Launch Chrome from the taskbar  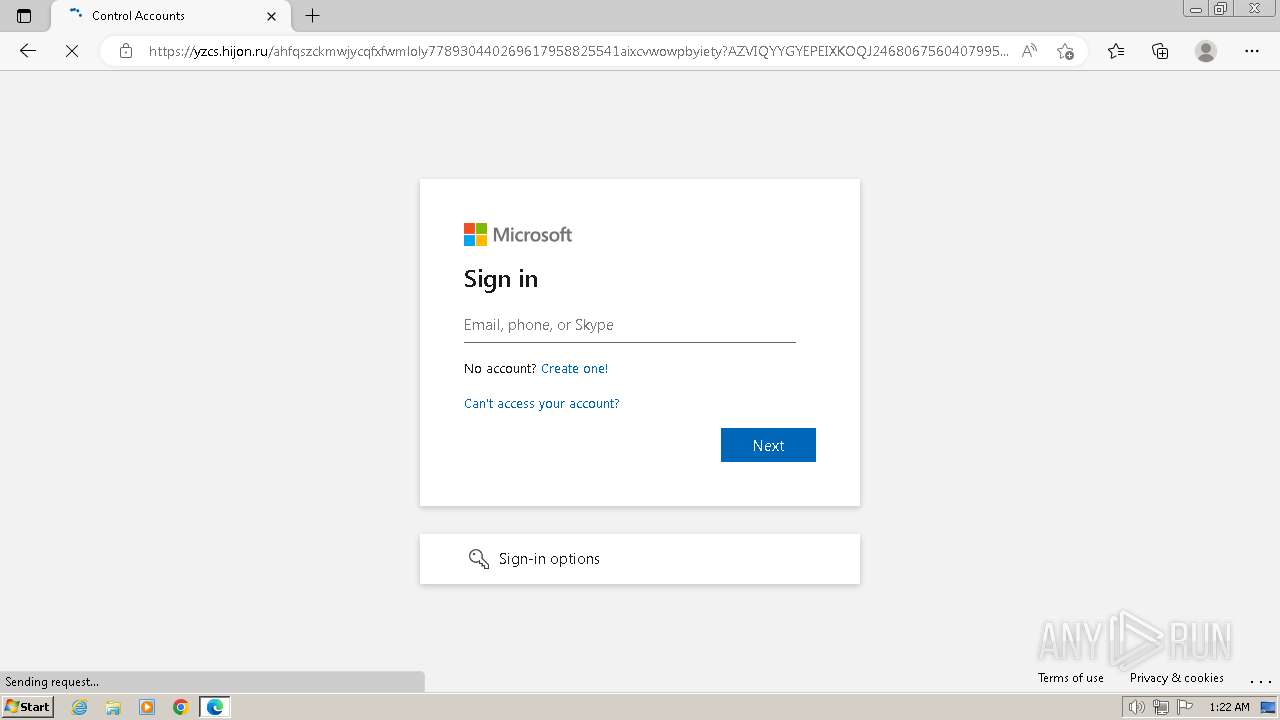pos(181,707)
